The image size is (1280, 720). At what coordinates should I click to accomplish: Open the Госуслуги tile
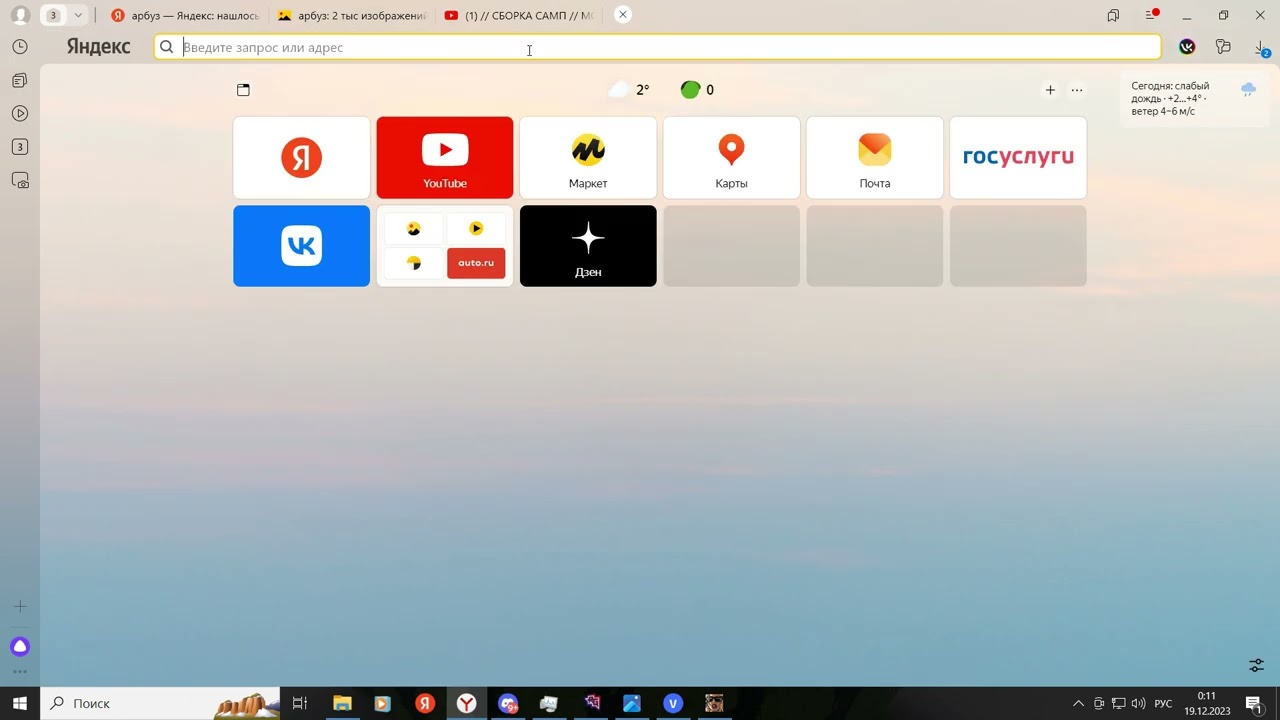[1018, 157]
